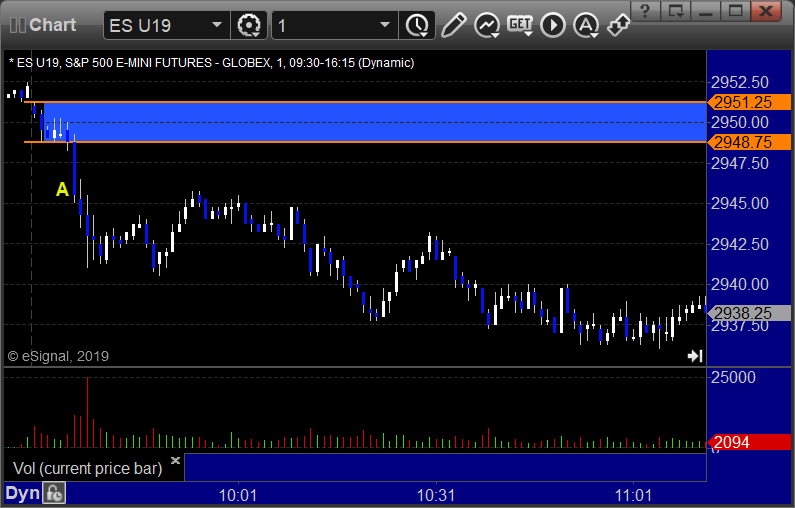Click the 2948.75 orange price marker
Image resolution: width=795 pixels, height=508 pixels.
(749, 142)
